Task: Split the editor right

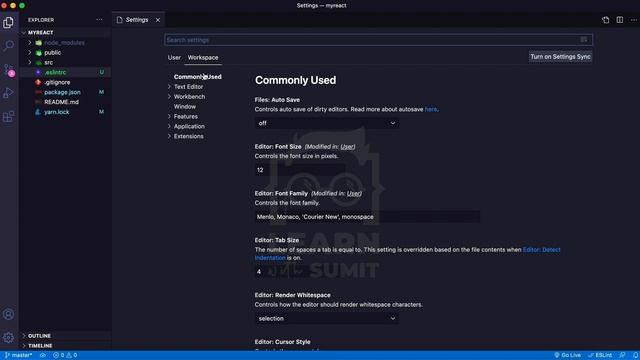Action: tap(620, 20)
